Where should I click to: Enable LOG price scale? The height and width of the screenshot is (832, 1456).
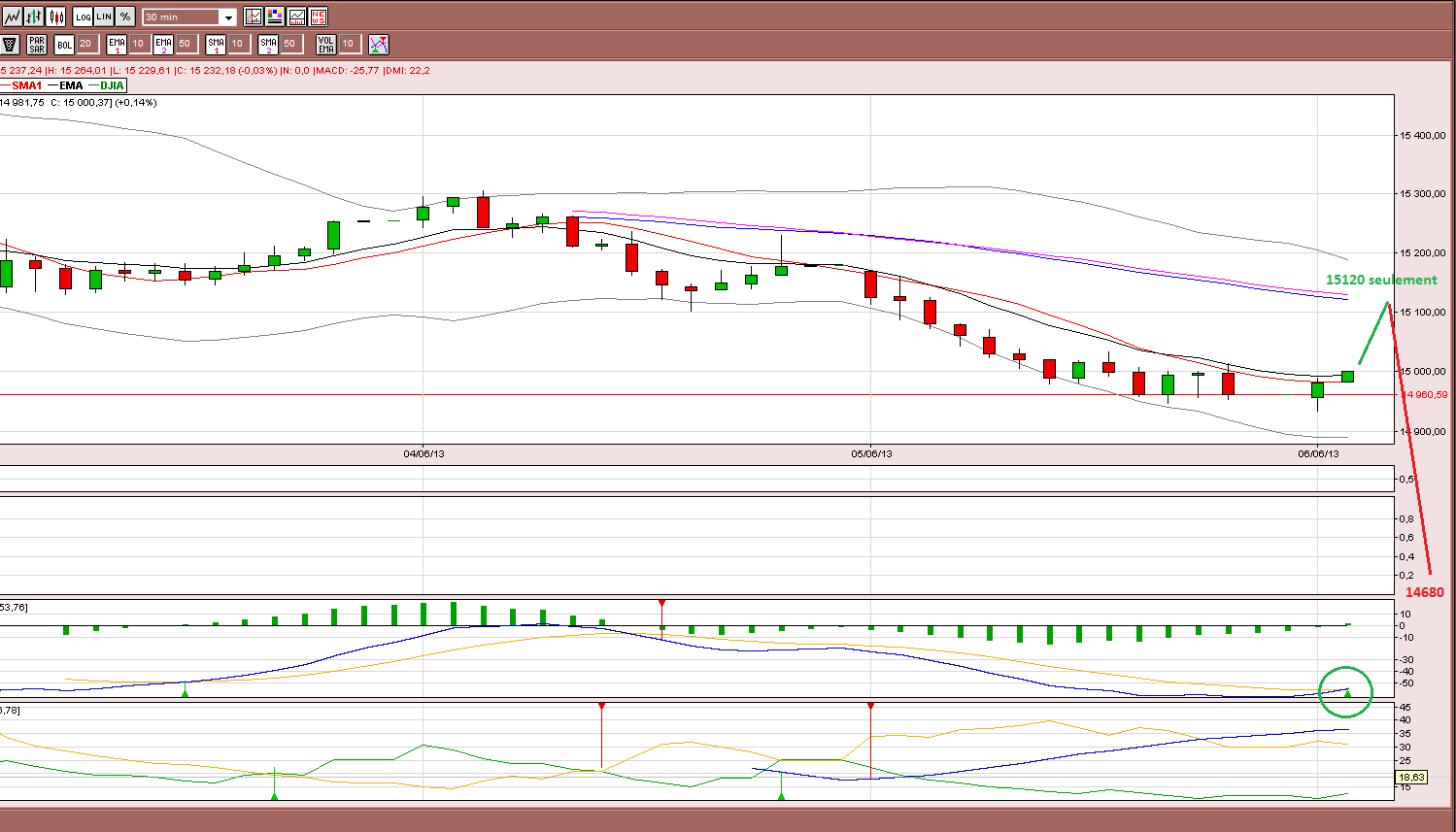point(83,17)
